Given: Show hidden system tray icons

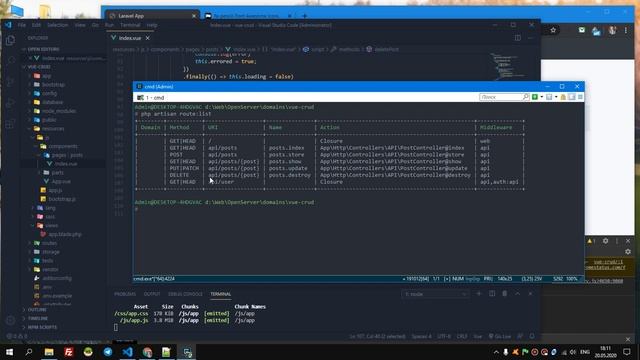Looking at the screenshot, I should [496, 352].
